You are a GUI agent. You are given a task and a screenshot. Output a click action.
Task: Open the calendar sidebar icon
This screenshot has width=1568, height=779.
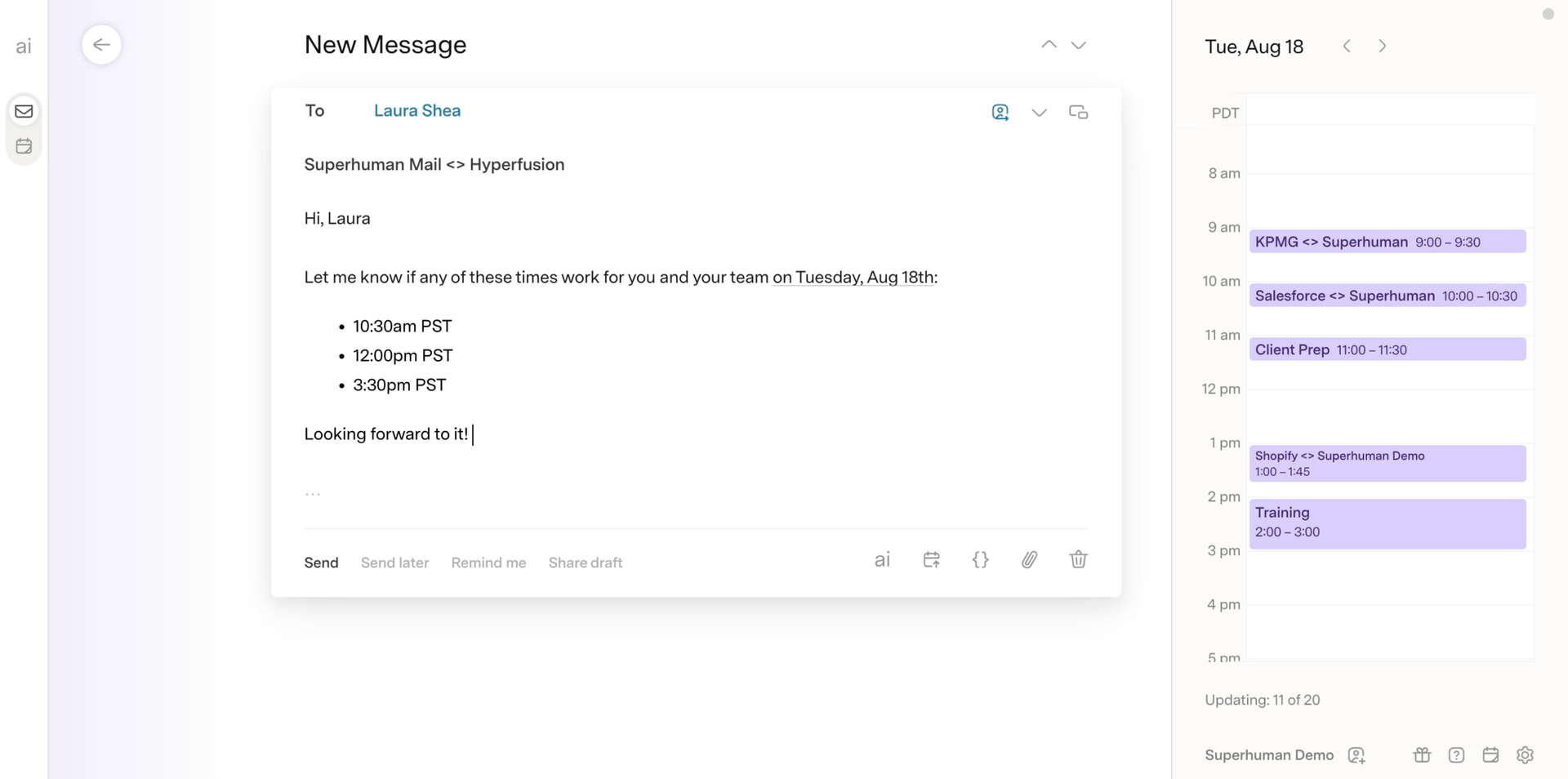pos(24,146)
